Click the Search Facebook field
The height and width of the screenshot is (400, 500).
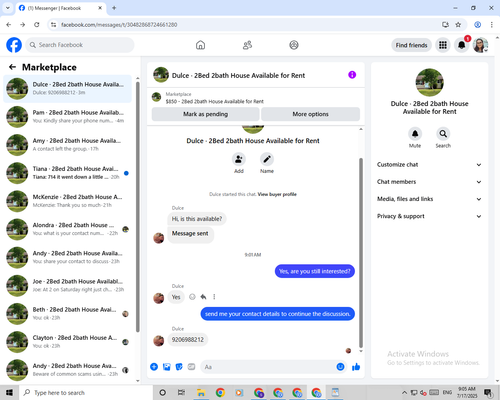[80, 45]
